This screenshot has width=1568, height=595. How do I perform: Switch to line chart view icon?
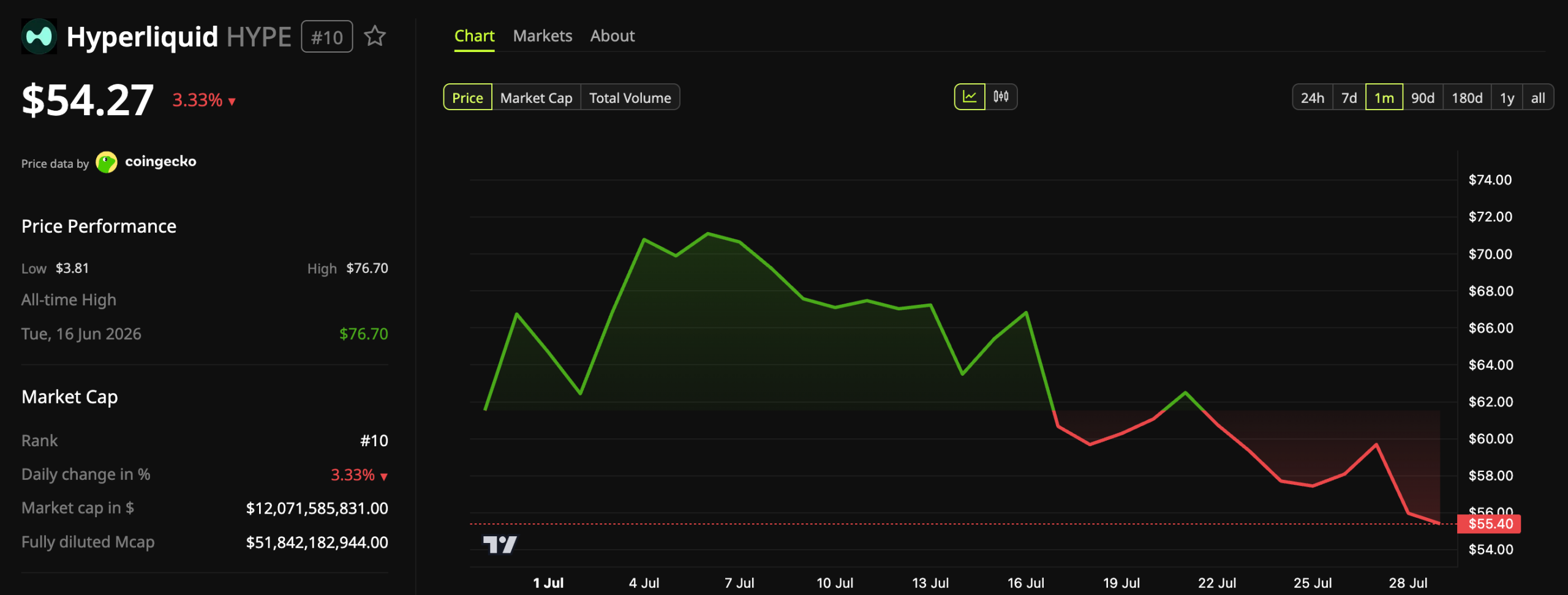coord(970,97)
